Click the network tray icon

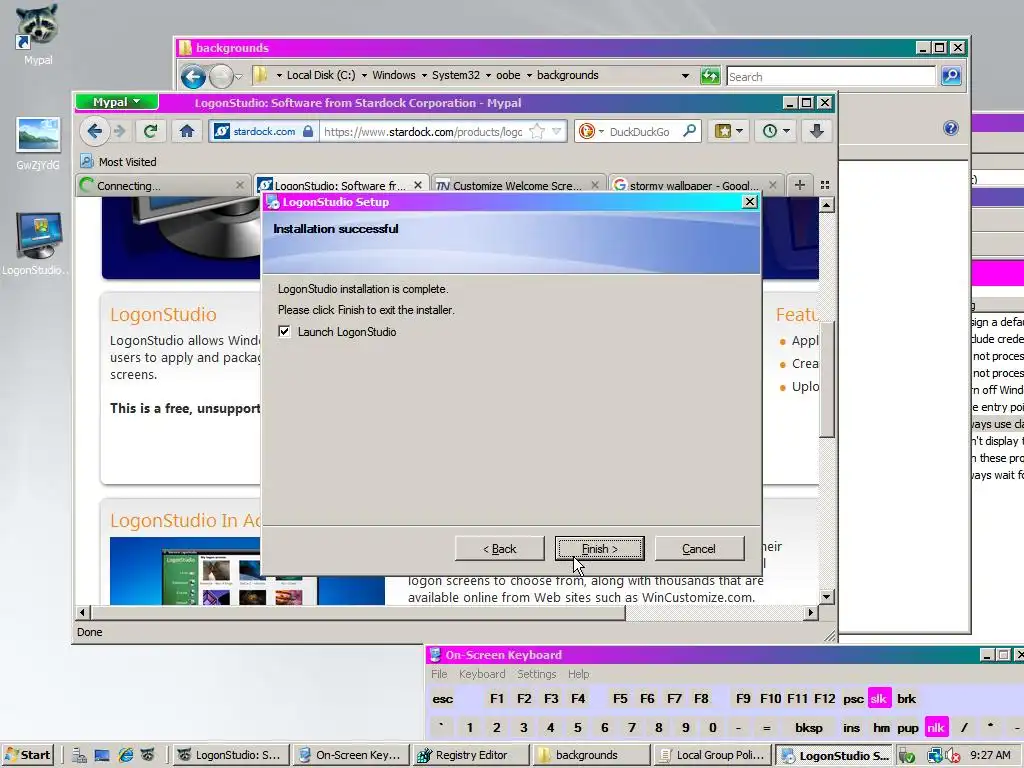[935, 756]
